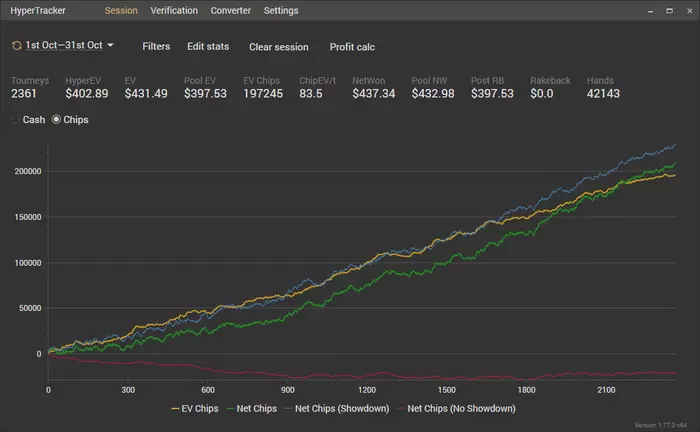
Task: Open the Settings tab
Action: point(281,11)
